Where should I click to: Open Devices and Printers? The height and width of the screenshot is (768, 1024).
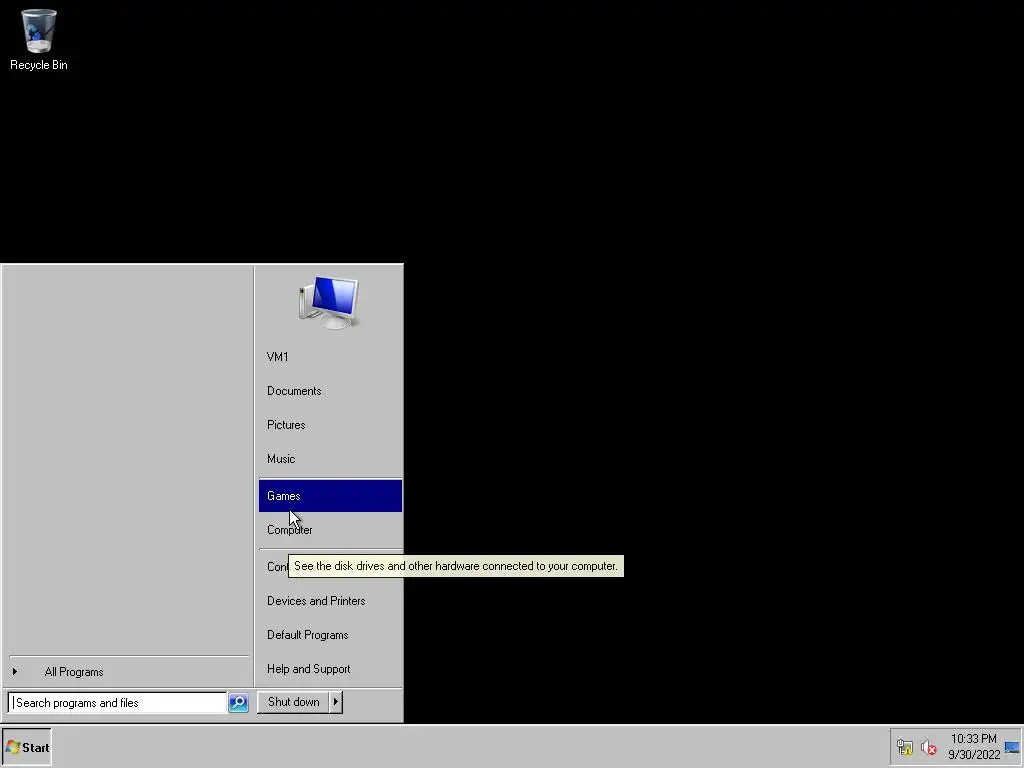[x=330, y=601]
